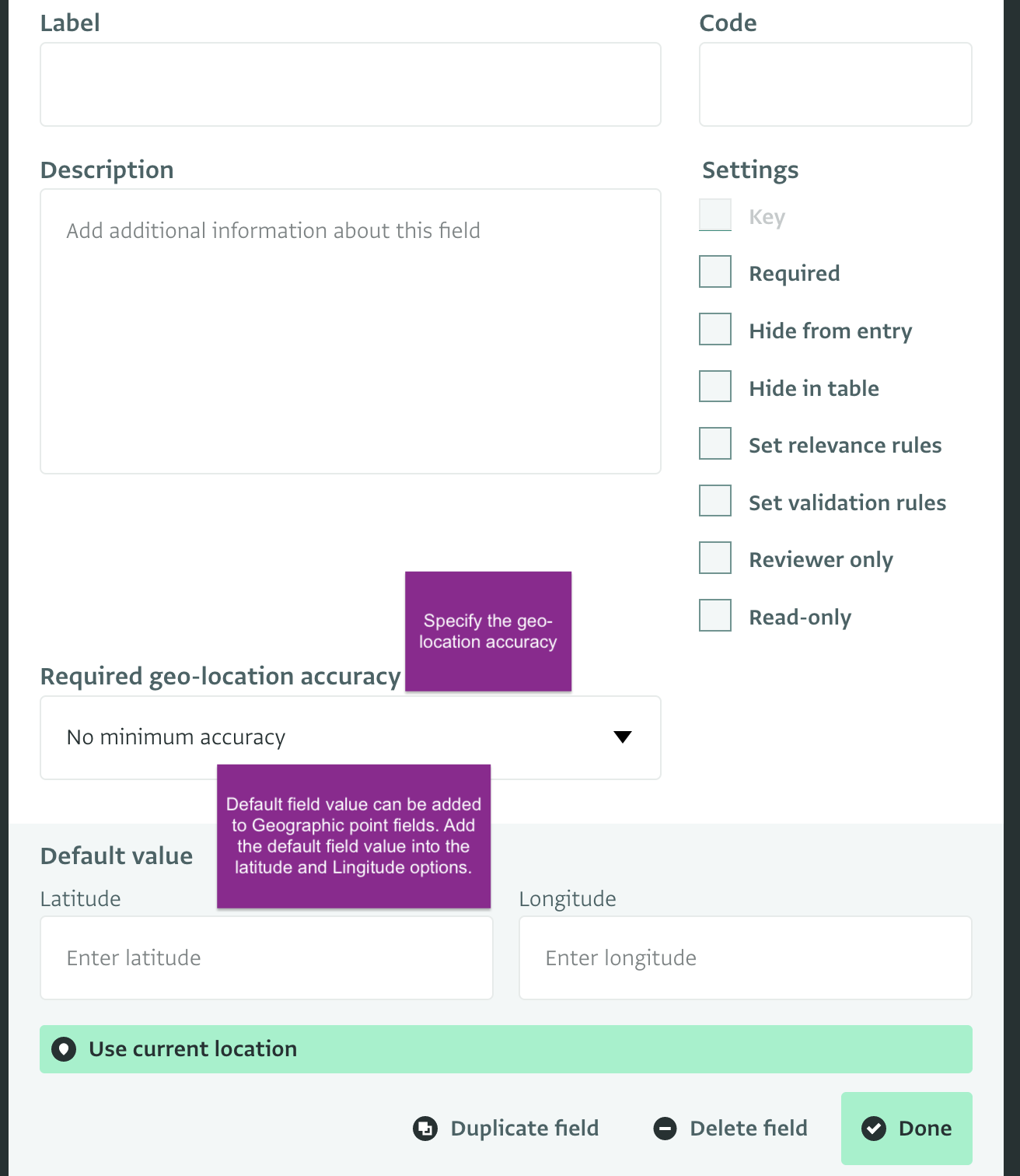Screen dimensions: 1020x1176
Task: Click the Delete field text
Action: pyautogui.click(x=748, y=1129)
